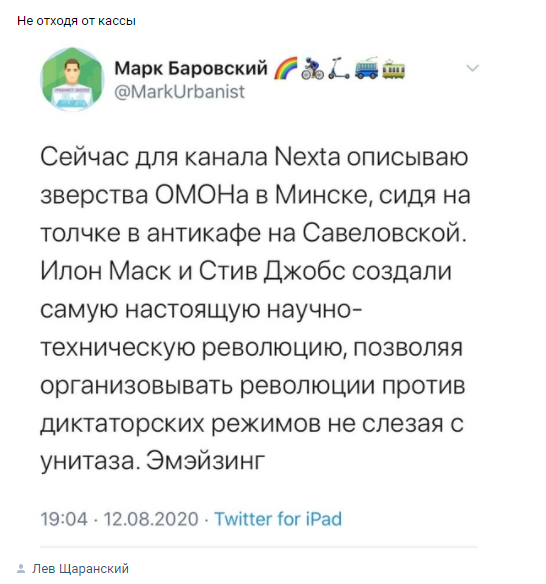
Task: Open the tweet options chevron menu
Action: [x=472, y=68]
